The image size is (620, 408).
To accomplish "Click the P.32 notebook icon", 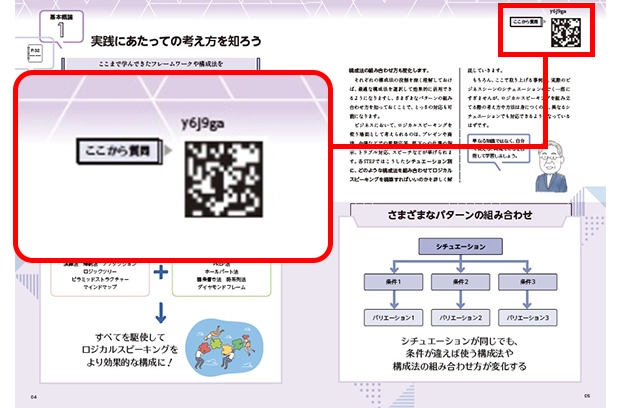I will pyautogui.click(x=35, y=53).
